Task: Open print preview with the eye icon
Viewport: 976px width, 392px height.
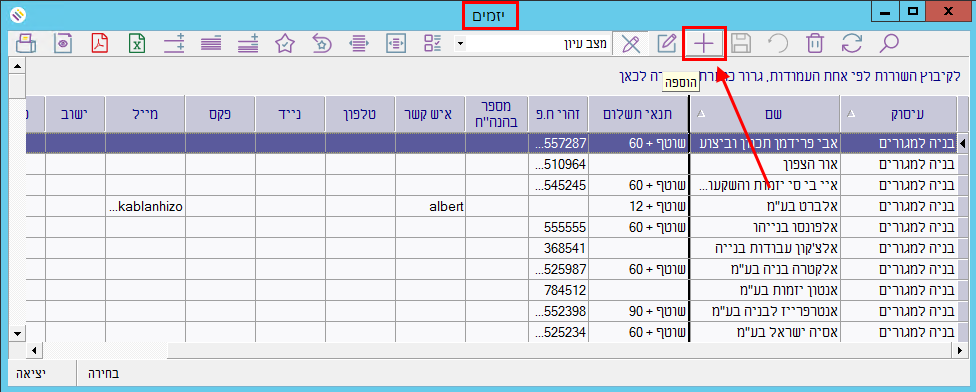Action: (x=63, y=44)
